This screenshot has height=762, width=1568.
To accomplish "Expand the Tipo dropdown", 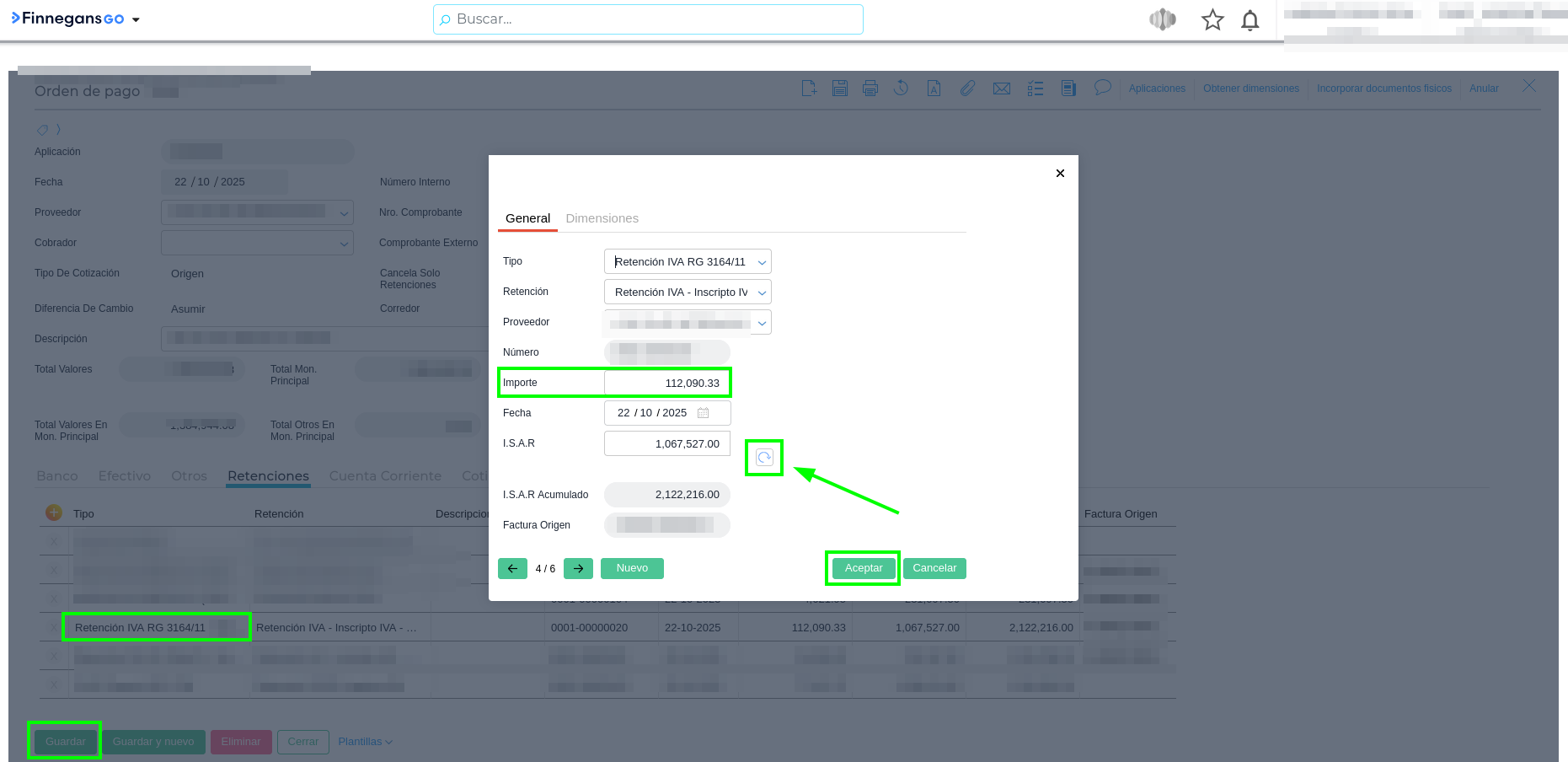I will click(x=762, y=262).
